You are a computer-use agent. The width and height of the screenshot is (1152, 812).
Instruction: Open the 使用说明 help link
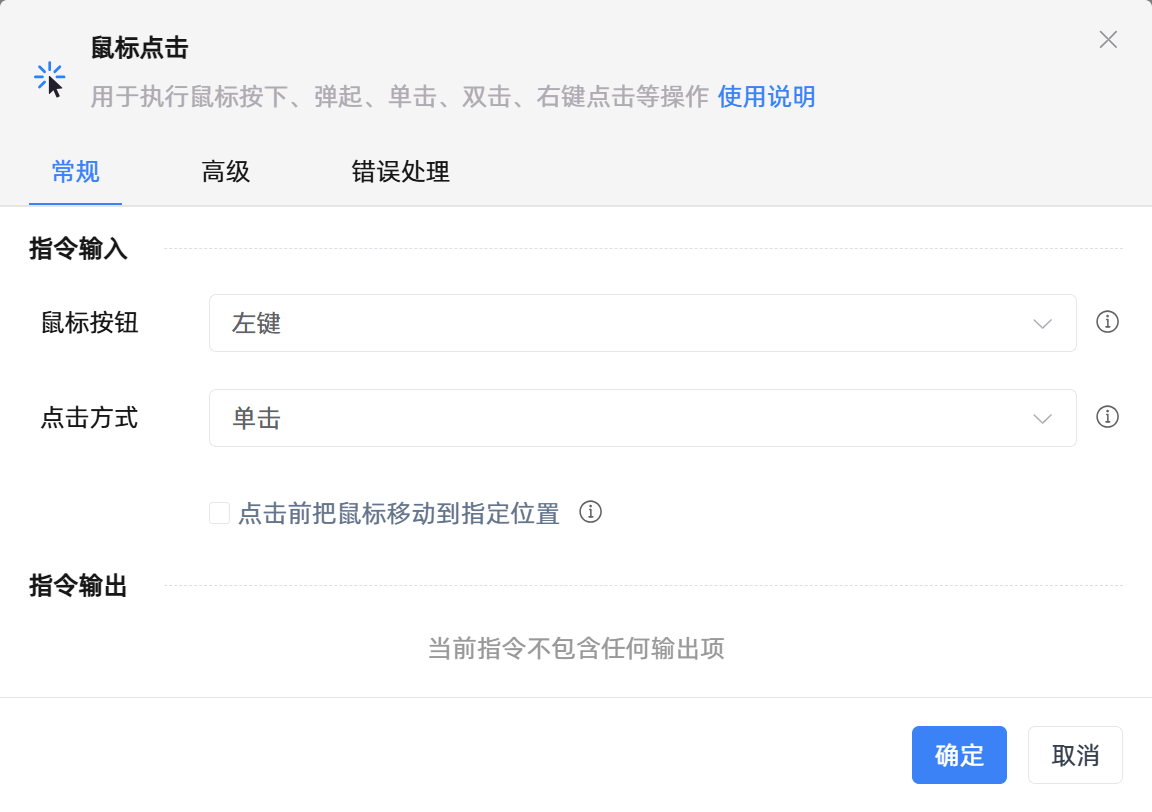click(x=766, y=97)
